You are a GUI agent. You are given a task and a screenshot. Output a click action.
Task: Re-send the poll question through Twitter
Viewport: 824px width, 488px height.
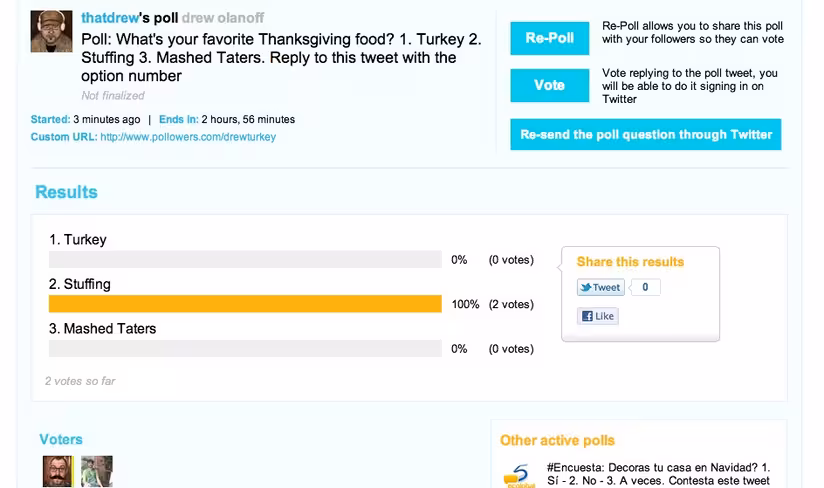coord(645,134)
